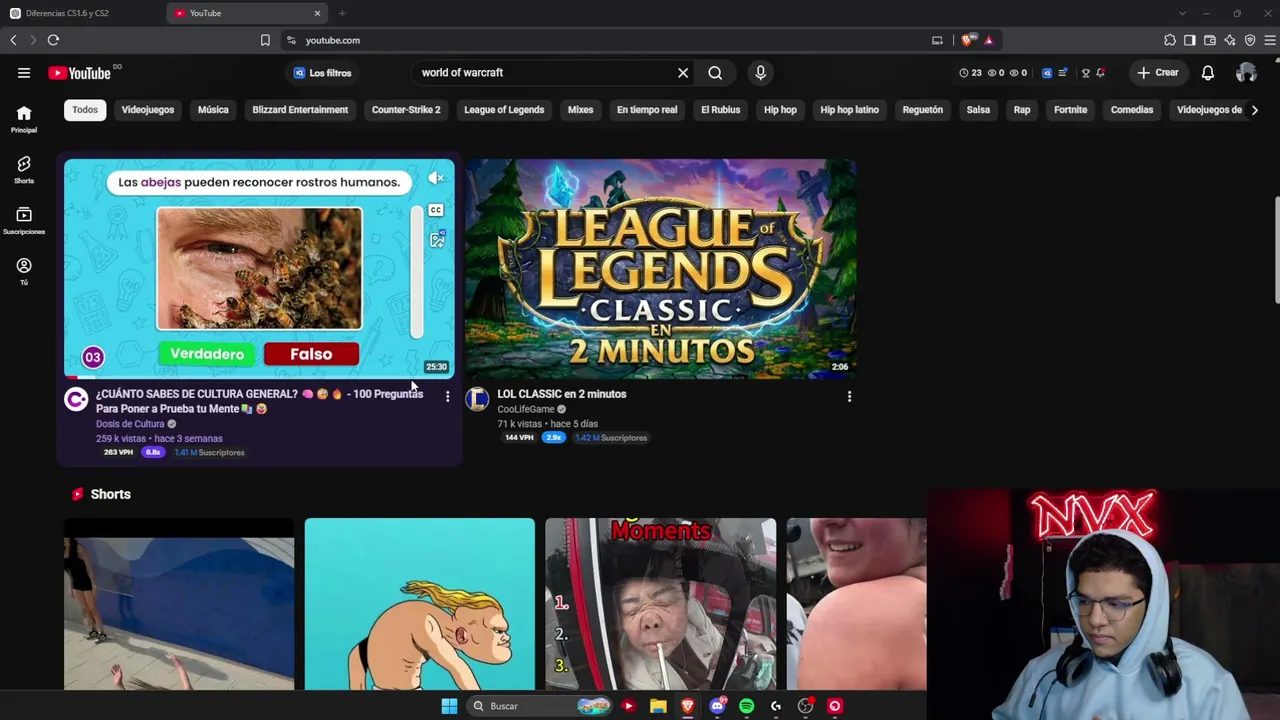Clear the search box text
The image size is (1280, 720).
click(683, 73)
